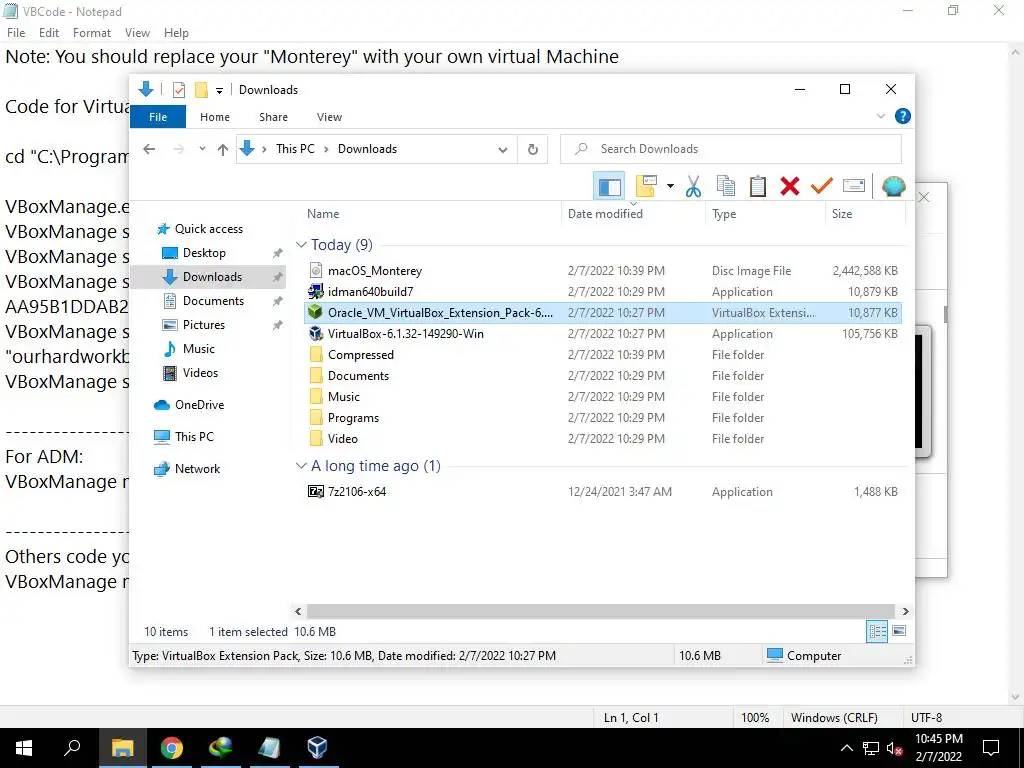Click the Notepad icon on the taskbar
The height and width of the screenshot is (768, 1024).
pos(269,748)
